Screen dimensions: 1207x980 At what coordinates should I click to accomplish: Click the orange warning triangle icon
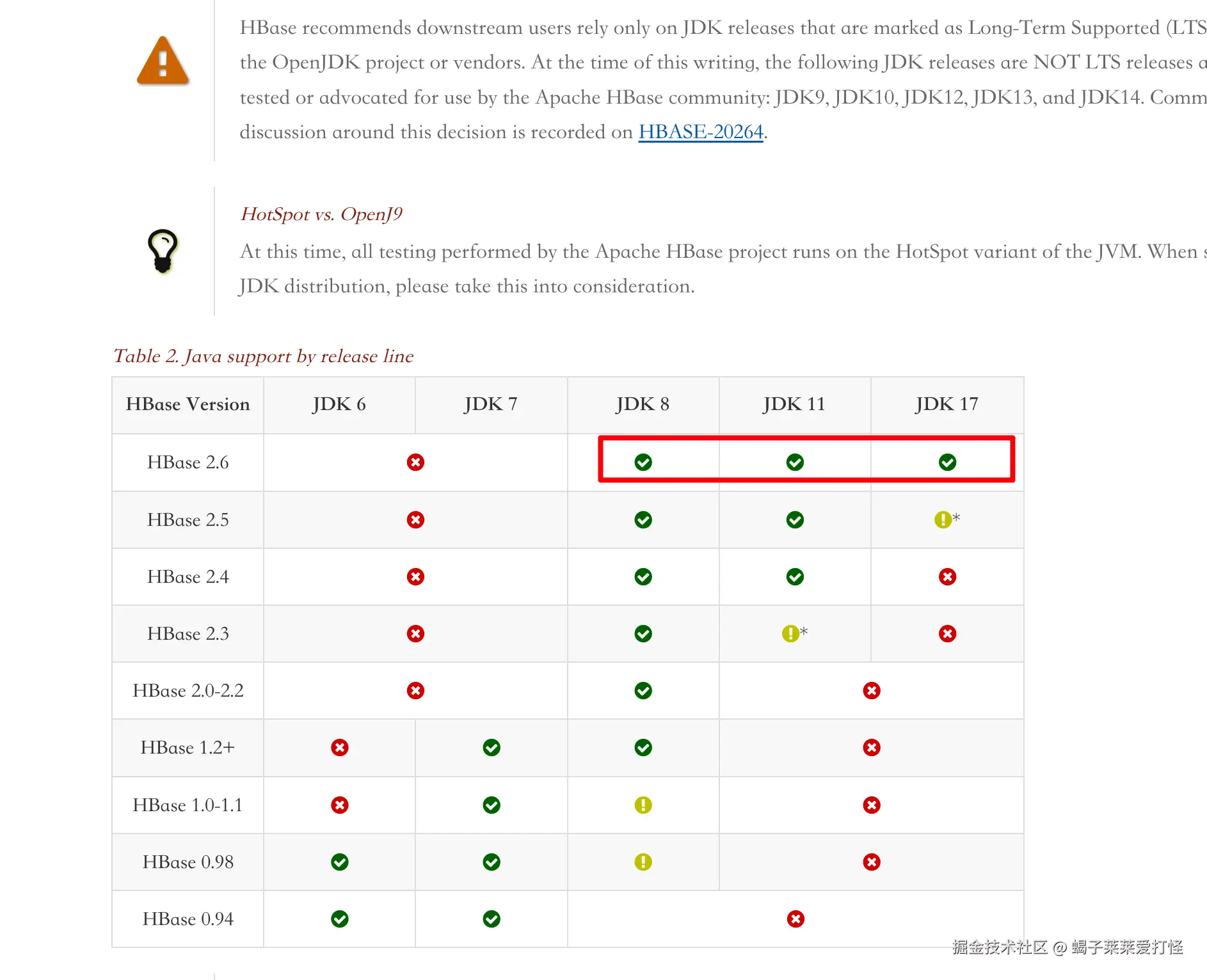tap(163, 61)
